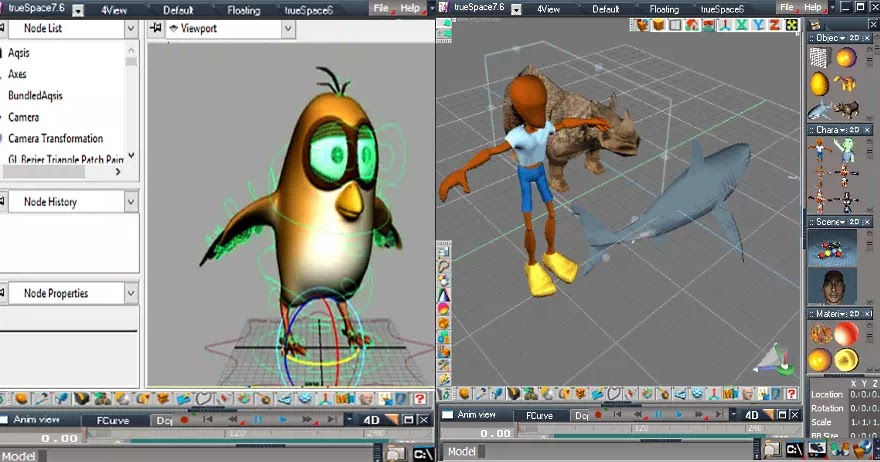Select the red sphere material in Materials library
The image size is (880, 462).
click(847, 332)
